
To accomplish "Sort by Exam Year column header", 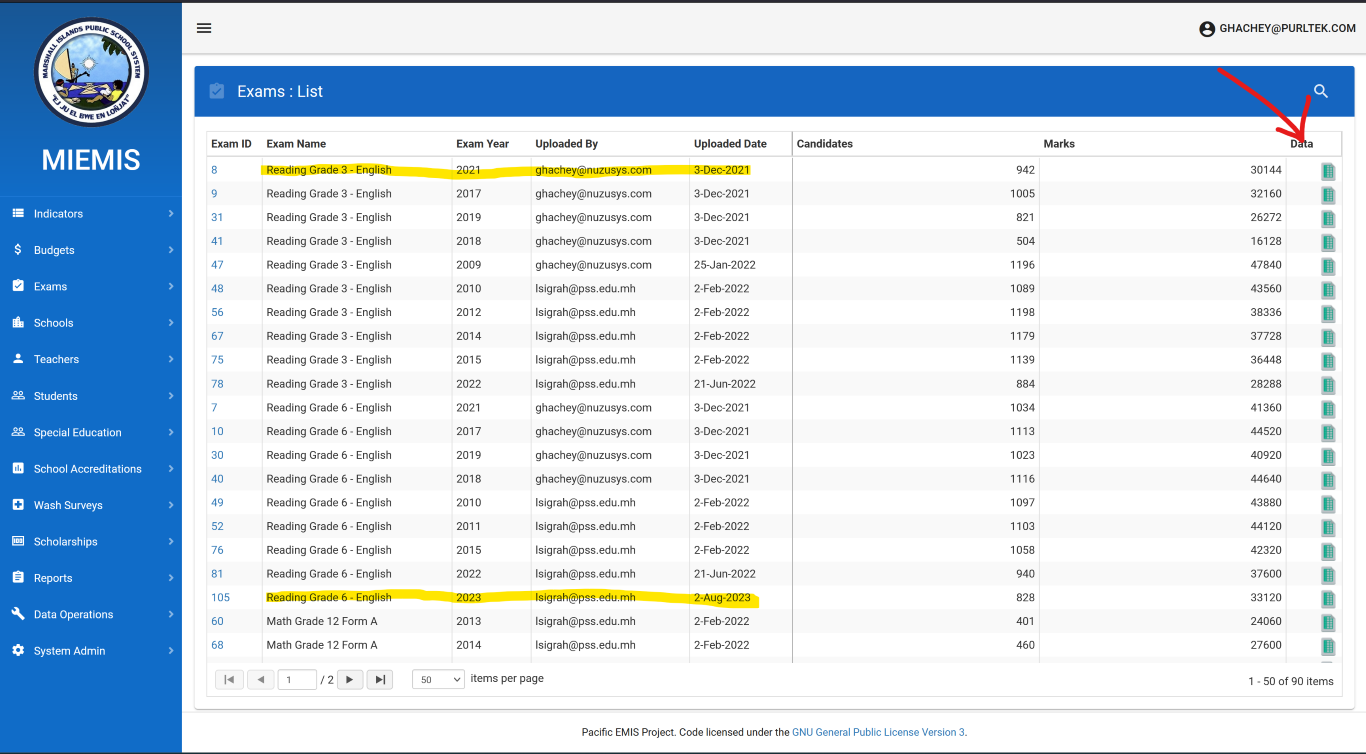I will pyautogui.click(x=483, y=144).
